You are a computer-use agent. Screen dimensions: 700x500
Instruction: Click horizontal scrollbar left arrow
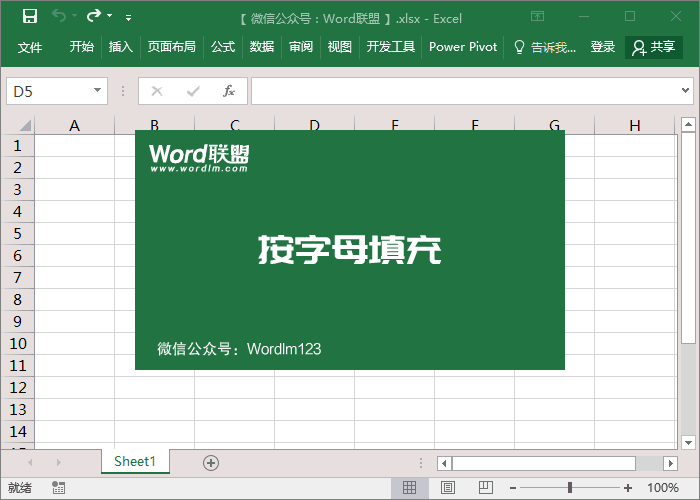444,463
